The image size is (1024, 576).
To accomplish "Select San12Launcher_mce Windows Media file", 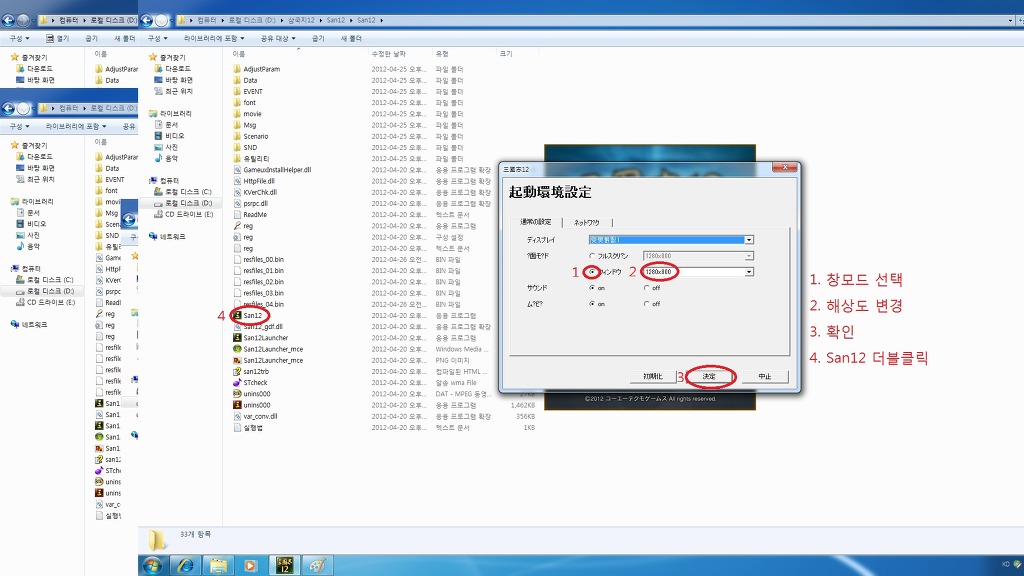I will pos(272,349).
